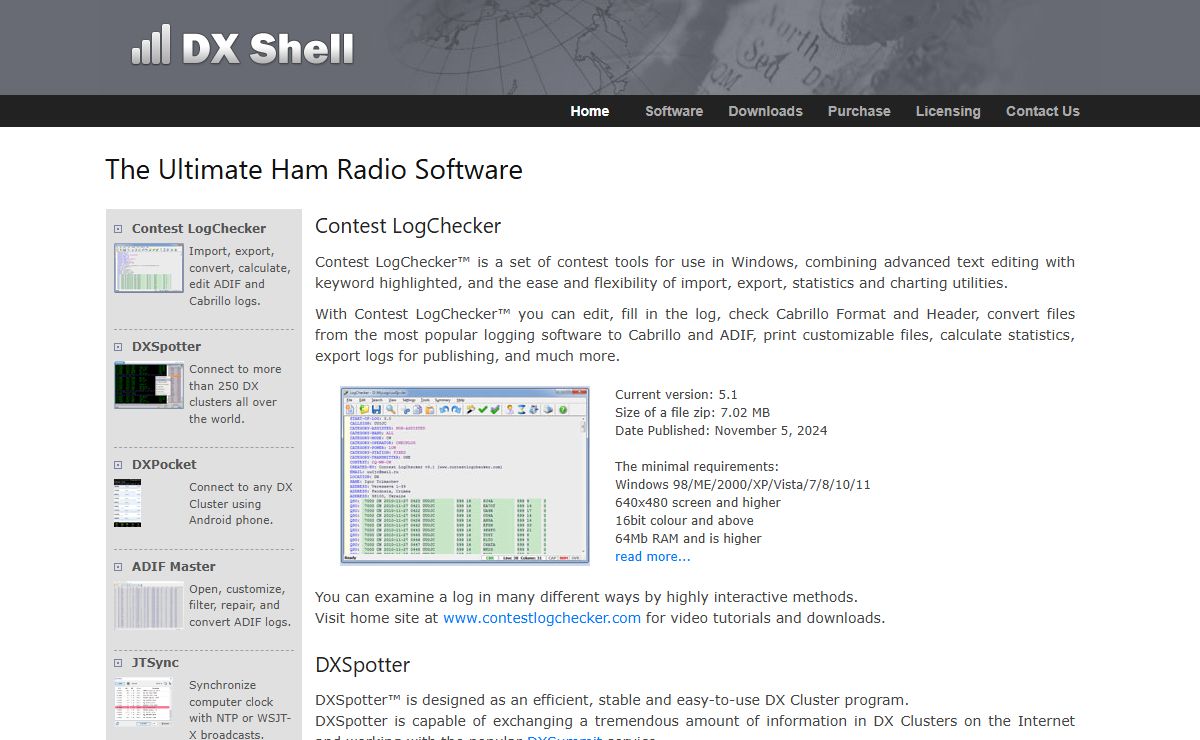1200x740 pixels.
Task: Visit the www.contestlogchecker.com link
Action: pos(542,618)
